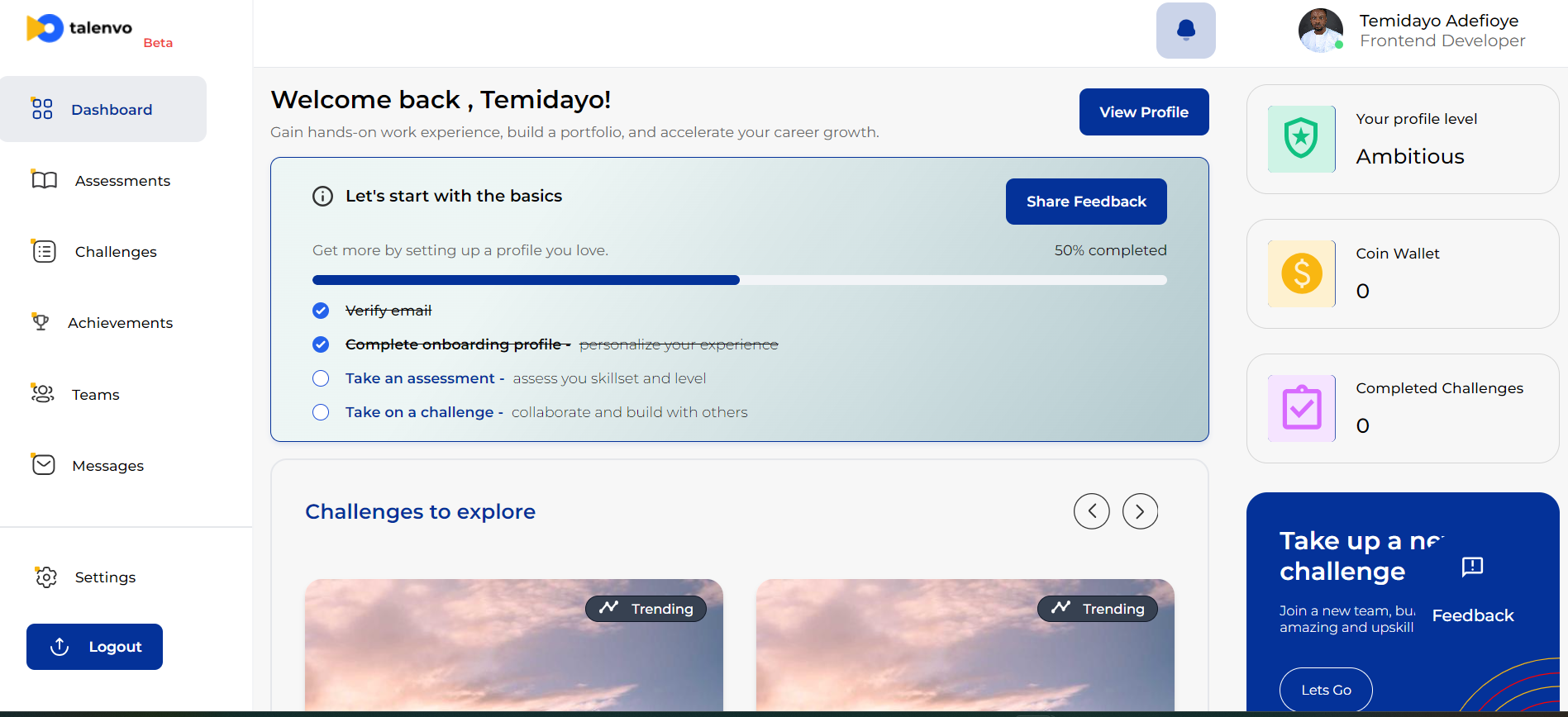
Task: Click the View Profile button
Action: [1144, 112]
